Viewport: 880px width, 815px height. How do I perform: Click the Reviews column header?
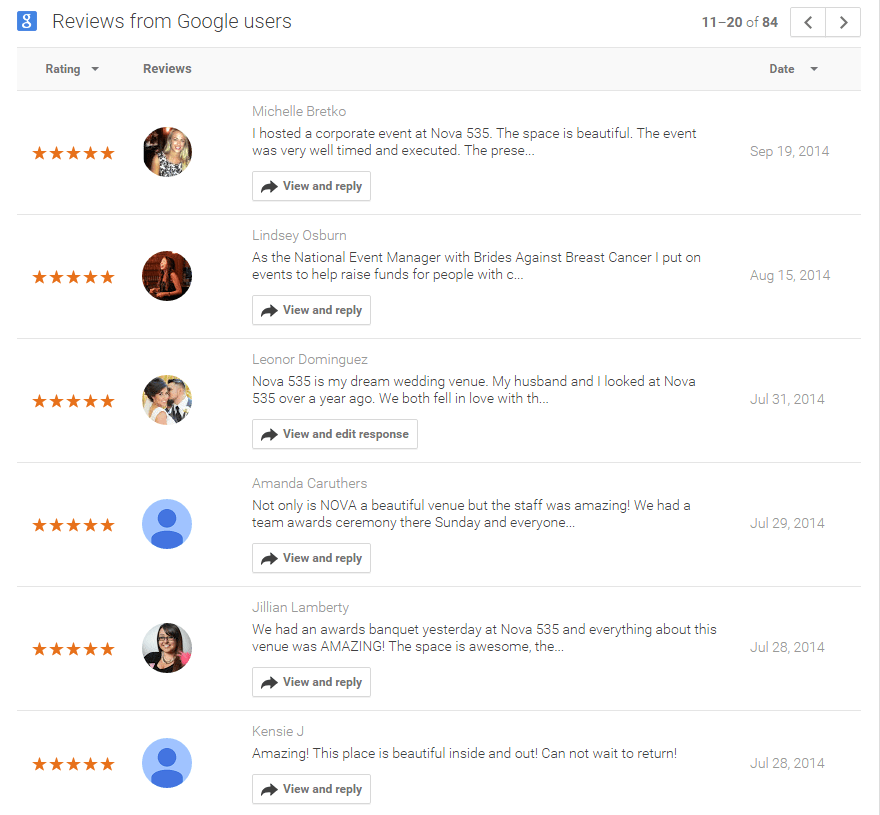pos(167,69)
